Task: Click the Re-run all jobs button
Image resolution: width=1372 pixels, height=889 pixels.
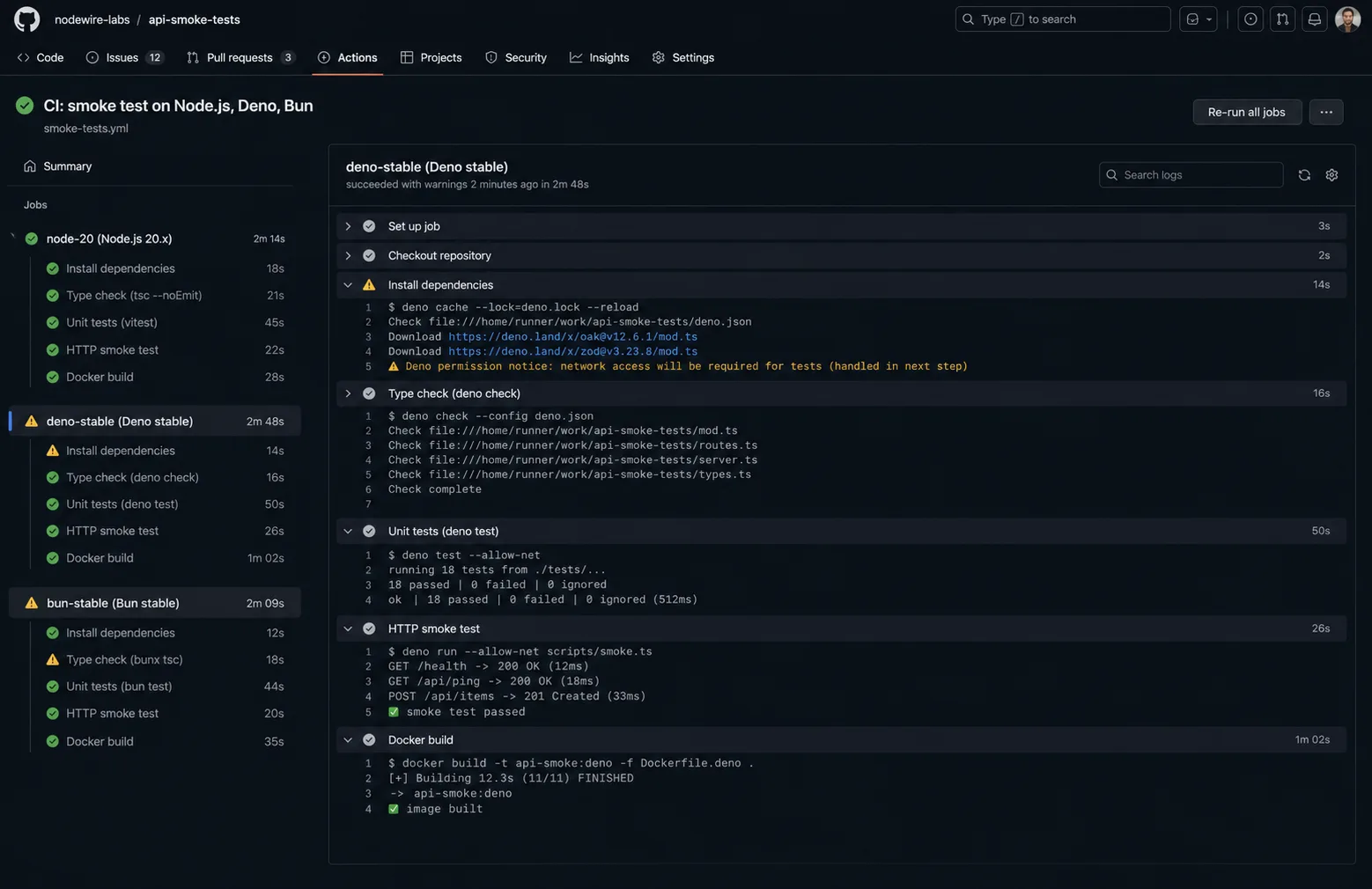Action: (1246, 113)
